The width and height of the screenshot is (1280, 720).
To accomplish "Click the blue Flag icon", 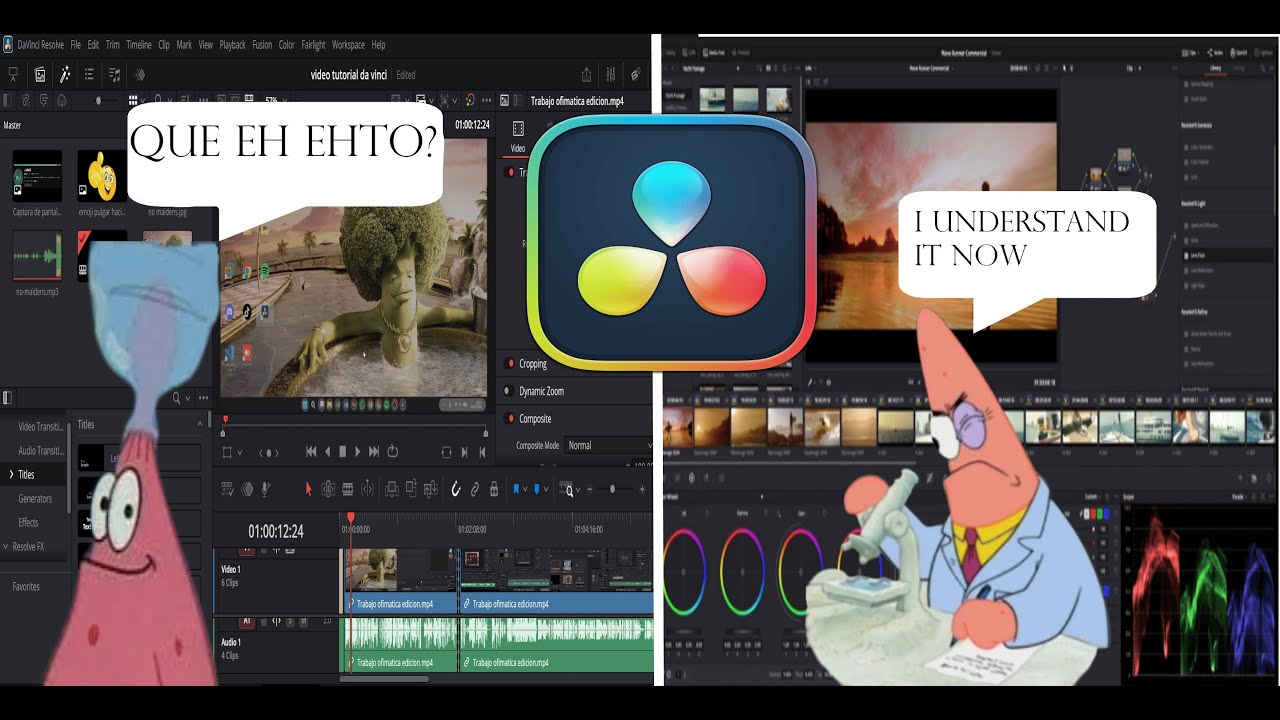I will 516,489.
